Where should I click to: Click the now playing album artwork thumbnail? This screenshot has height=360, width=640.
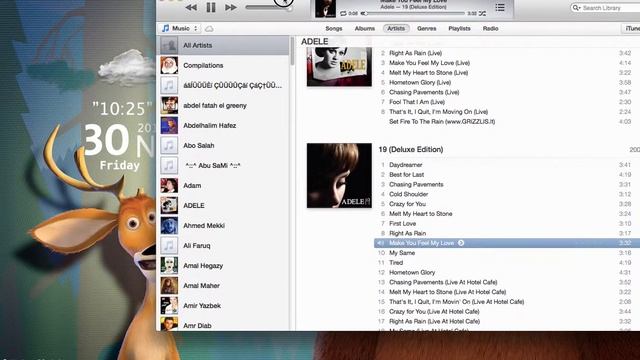click(325, 9)
